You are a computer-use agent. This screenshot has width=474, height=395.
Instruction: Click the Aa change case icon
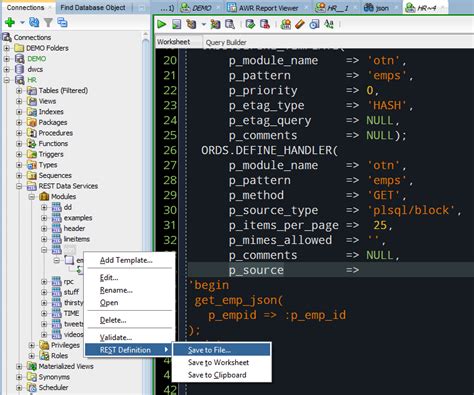(329, 24)
